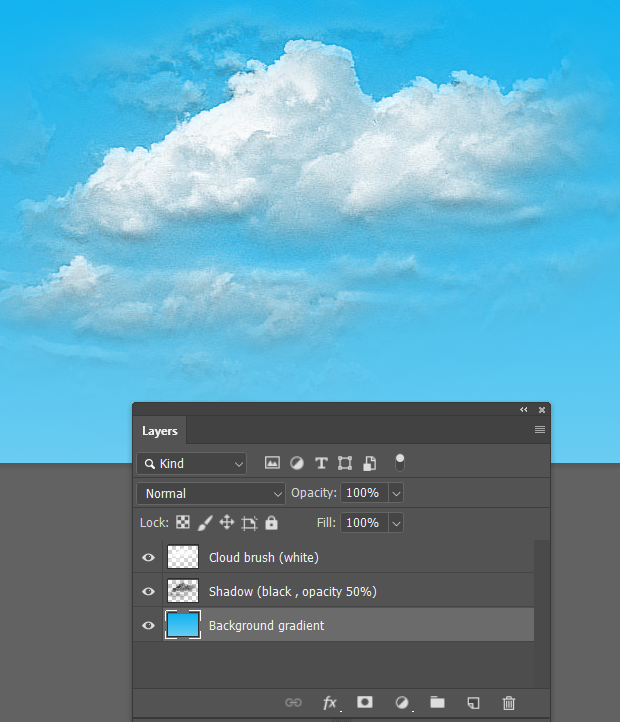Filter for type layers icon
The image size is (620, 722).
pos(321,463)
